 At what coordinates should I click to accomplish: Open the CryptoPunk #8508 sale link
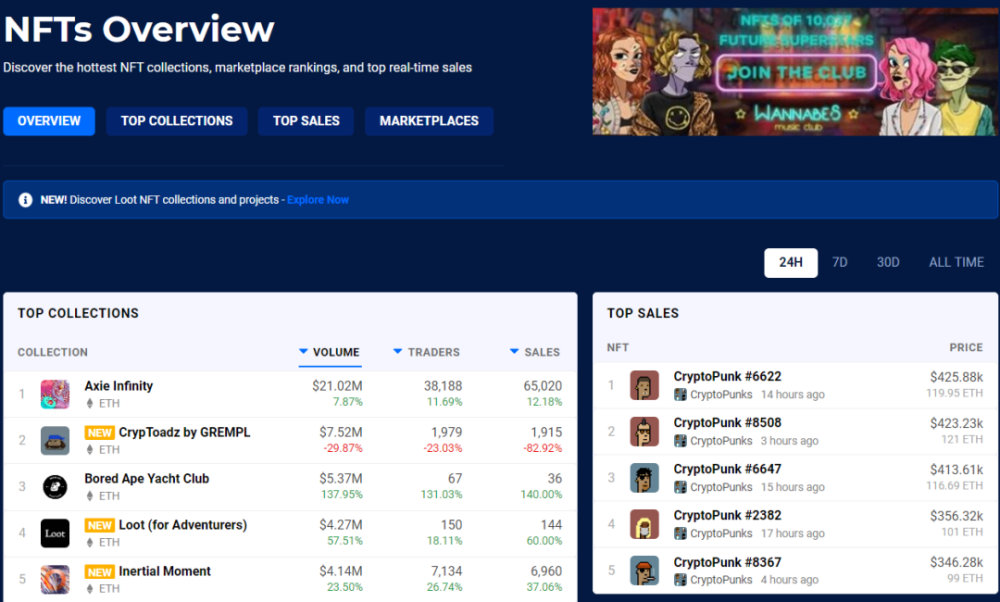pos(727,423)
